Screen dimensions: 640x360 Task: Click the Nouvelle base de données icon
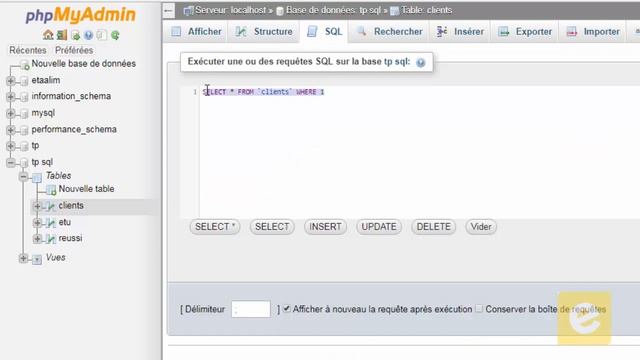24,64
